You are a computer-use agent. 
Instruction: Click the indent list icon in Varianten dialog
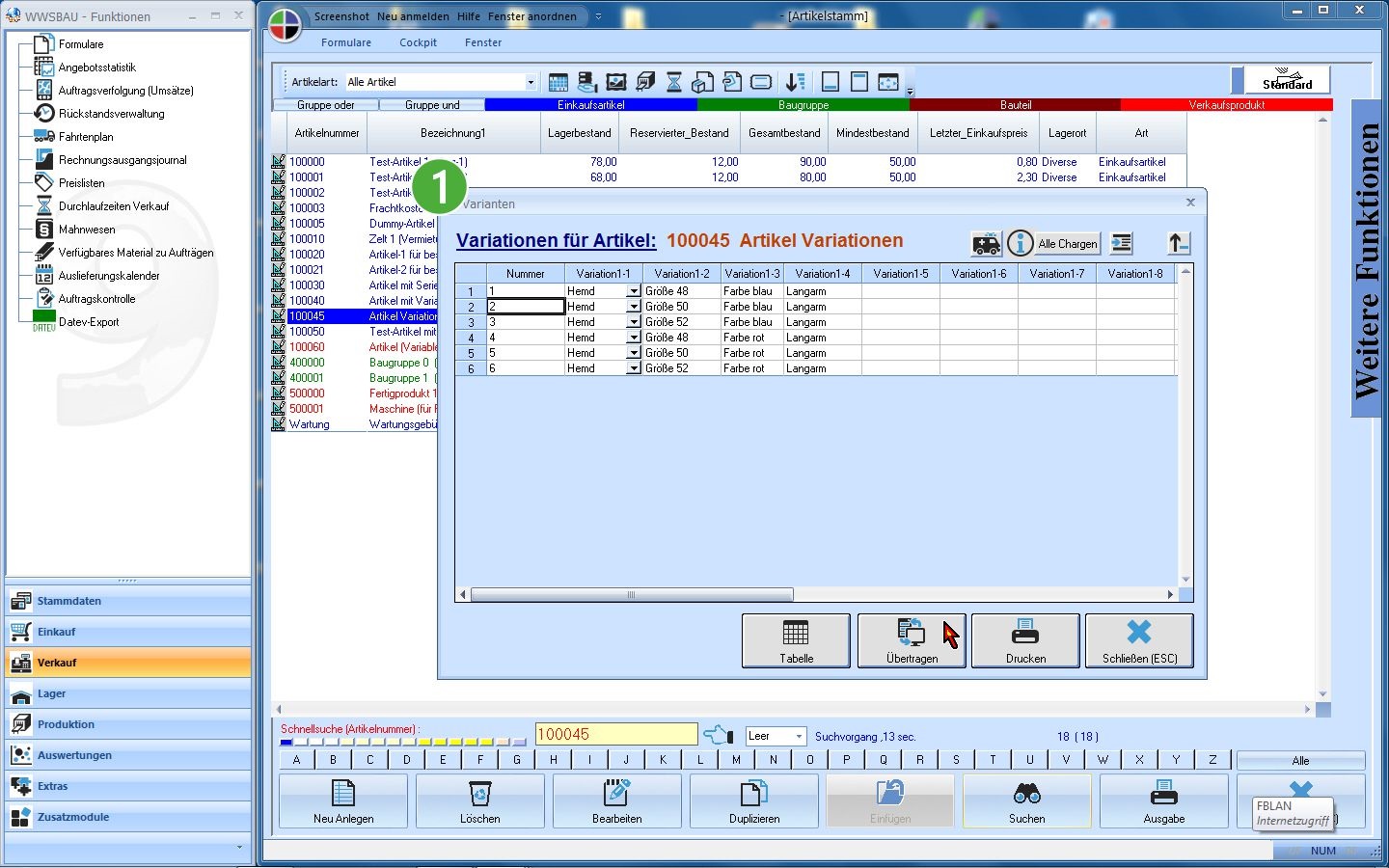click(1121, 243)
